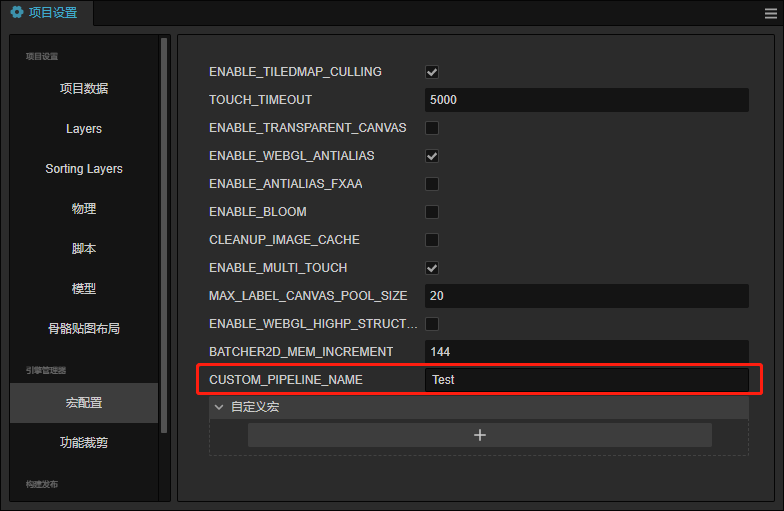Click the BATCHER2D_MEM_INCREMENT label
Image resolution: width=784 pixels, height=511 pixels.
click(301, 352)
